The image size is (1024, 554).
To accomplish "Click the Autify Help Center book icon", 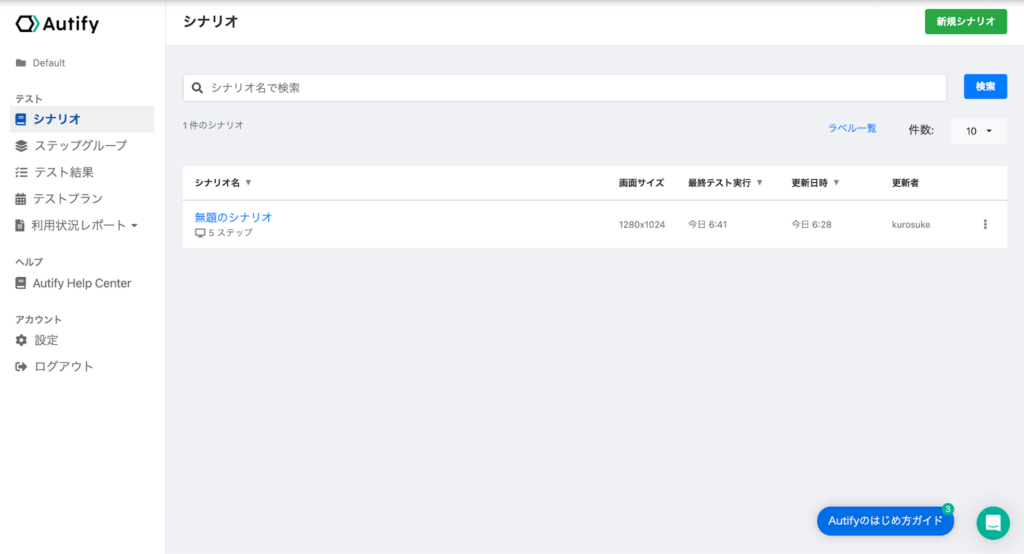I will point(21,283).
